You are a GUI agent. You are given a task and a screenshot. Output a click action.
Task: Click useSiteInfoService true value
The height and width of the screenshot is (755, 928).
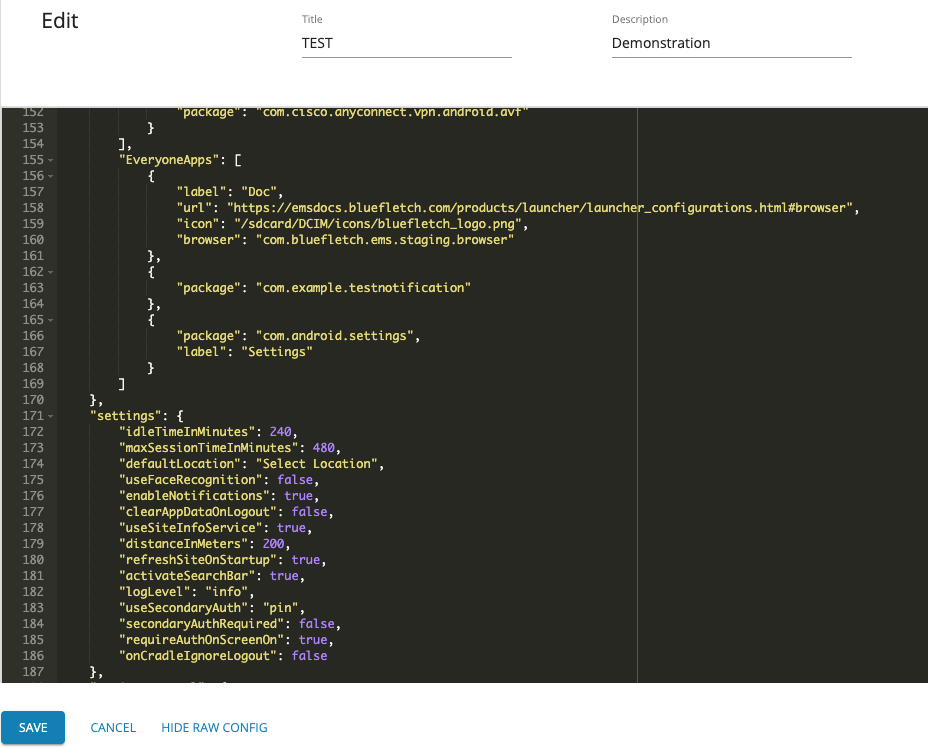(x=291, y=527)
